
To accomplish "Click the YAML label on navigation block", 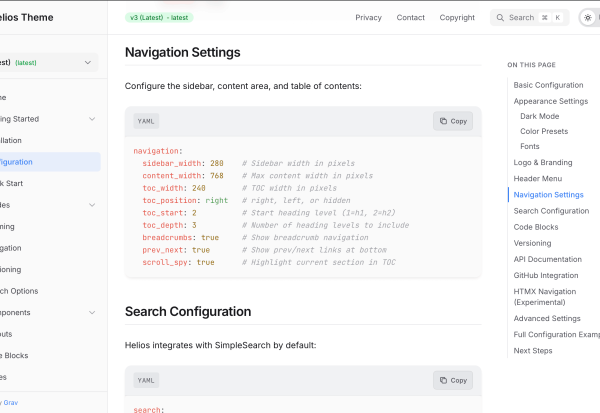I will (x=146, y=121).
